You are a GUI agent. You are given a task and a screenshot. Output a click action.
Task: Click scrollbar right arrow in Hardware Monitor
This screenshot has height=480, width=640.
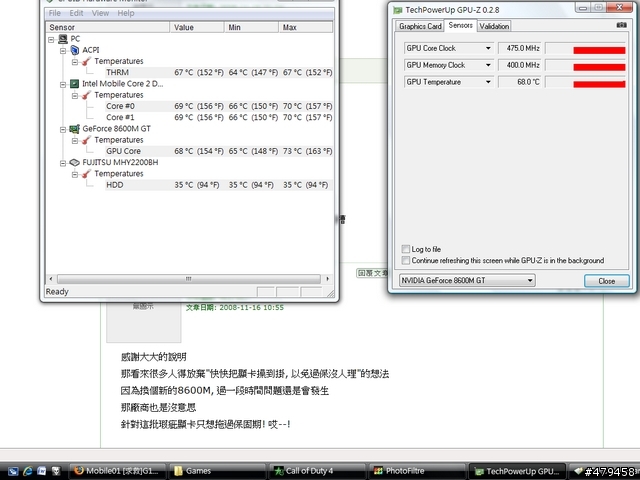[x=327, y=279]
